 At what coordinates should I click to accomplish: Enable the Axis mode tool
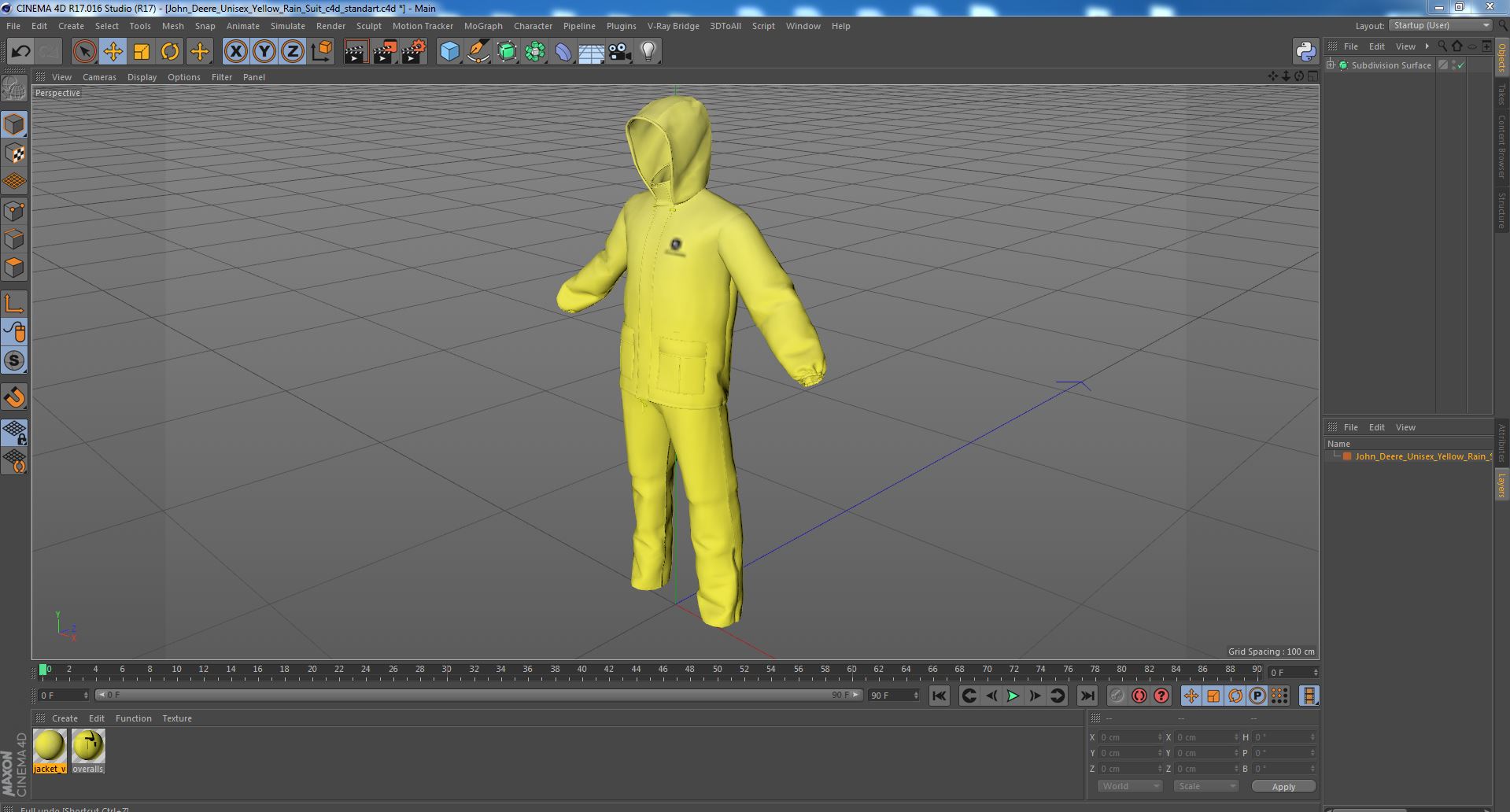(x=14, y=304)
